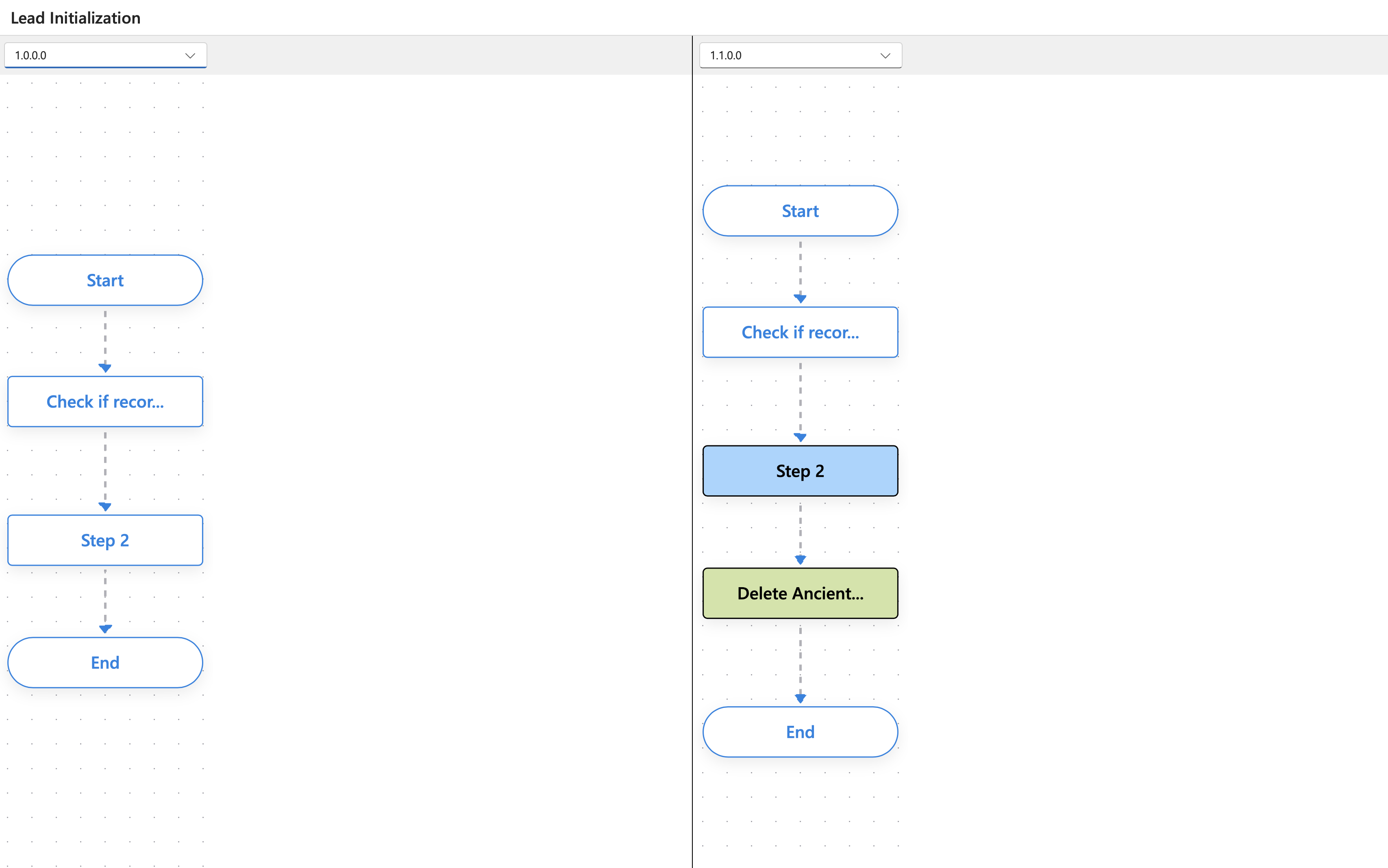Click chevron arrow of right version selector

[x=885, y=56]
